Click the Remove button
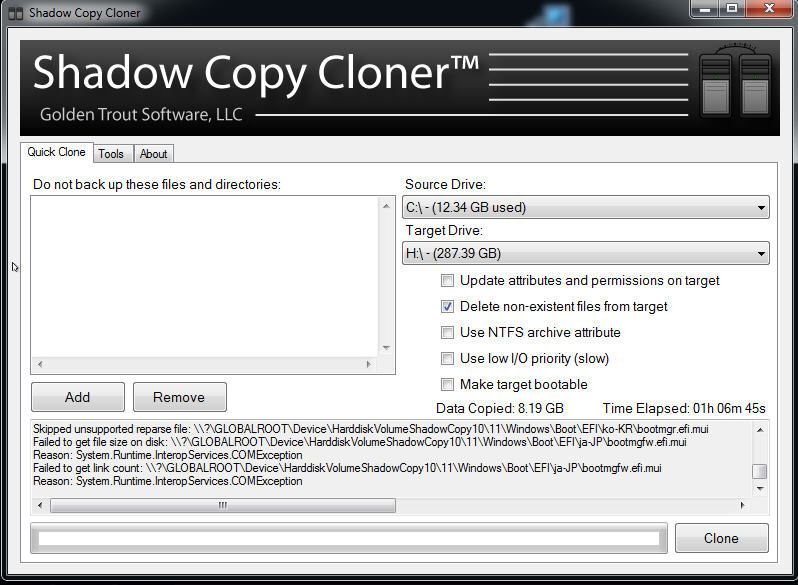This screenshot has width=798, height=585. tap(180, 397)
